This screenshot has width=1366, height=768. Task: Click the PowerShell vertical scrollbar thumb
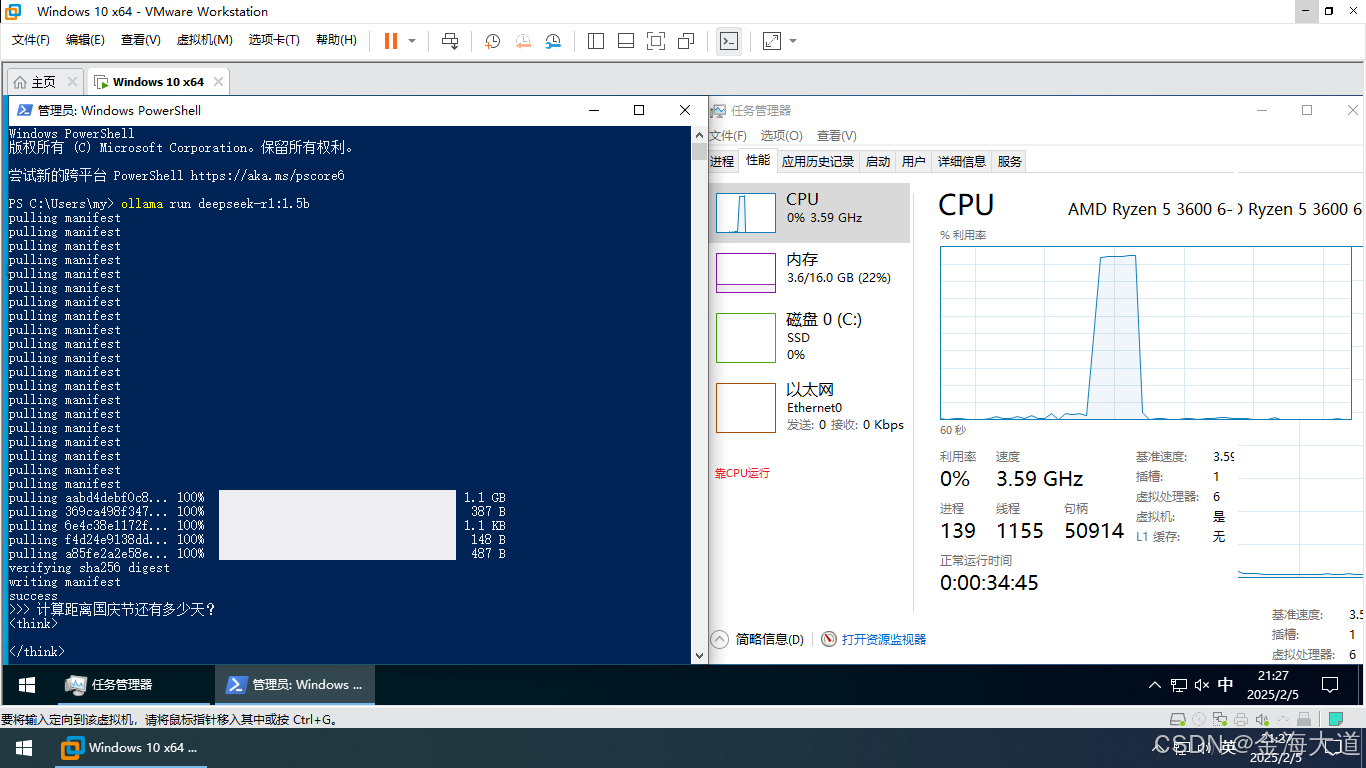tap(699, 152)
